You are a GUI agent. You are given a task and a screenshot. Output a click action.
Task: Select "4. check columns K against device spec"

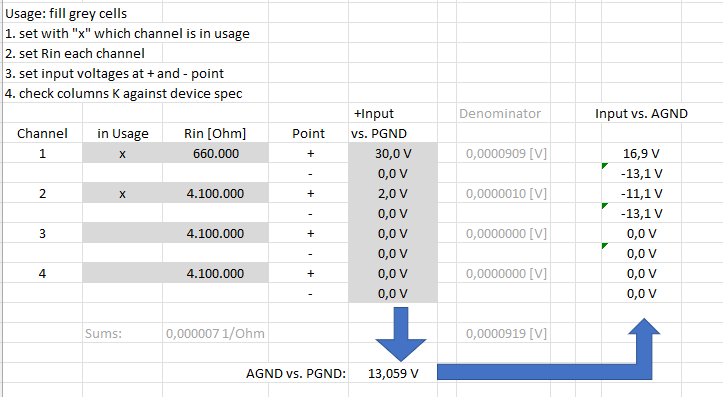tap(124, 94)
